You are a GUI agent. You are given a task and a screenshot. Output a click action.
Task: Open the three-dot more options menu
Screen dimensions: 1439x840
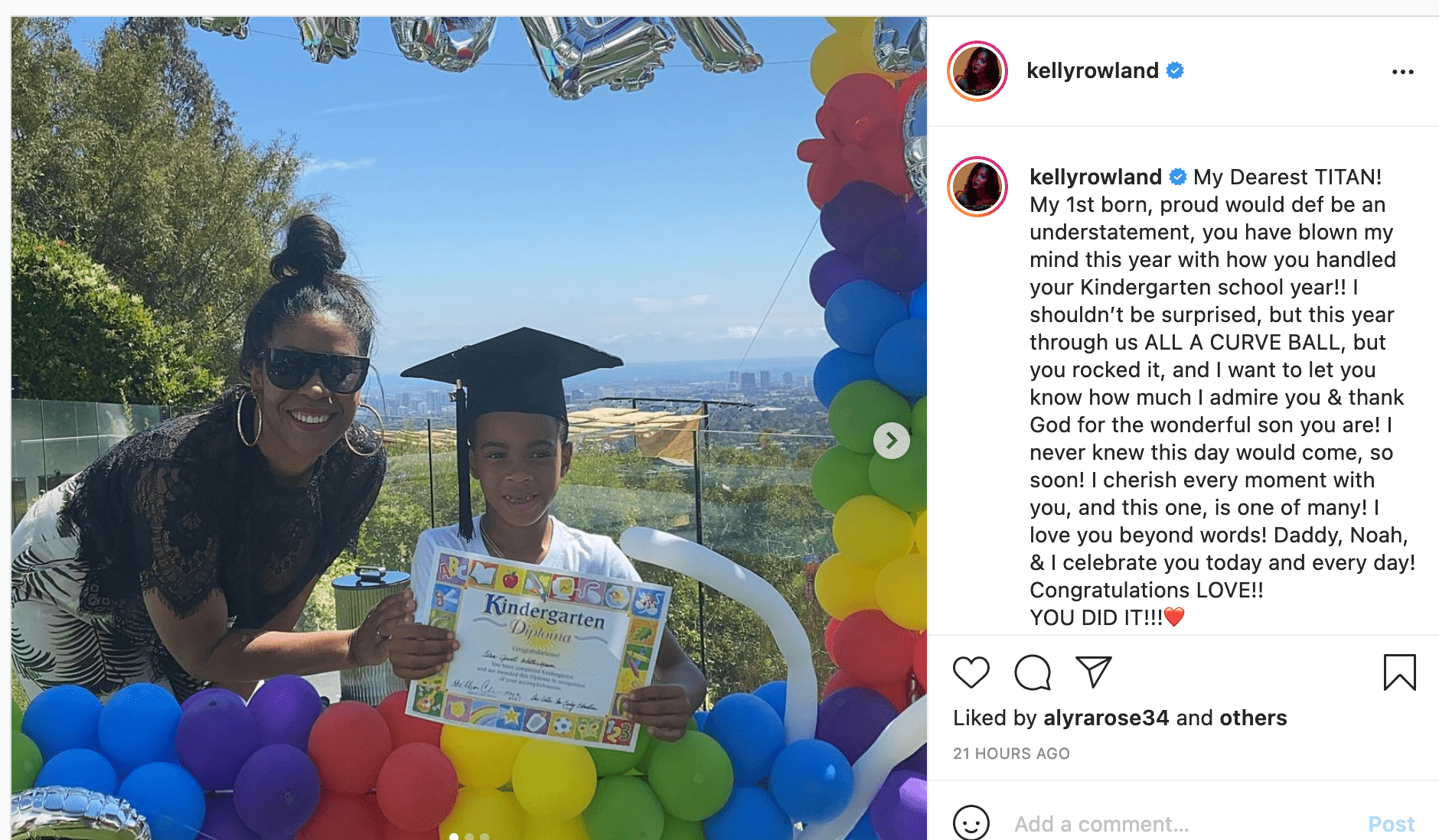tap(1403, 72)
